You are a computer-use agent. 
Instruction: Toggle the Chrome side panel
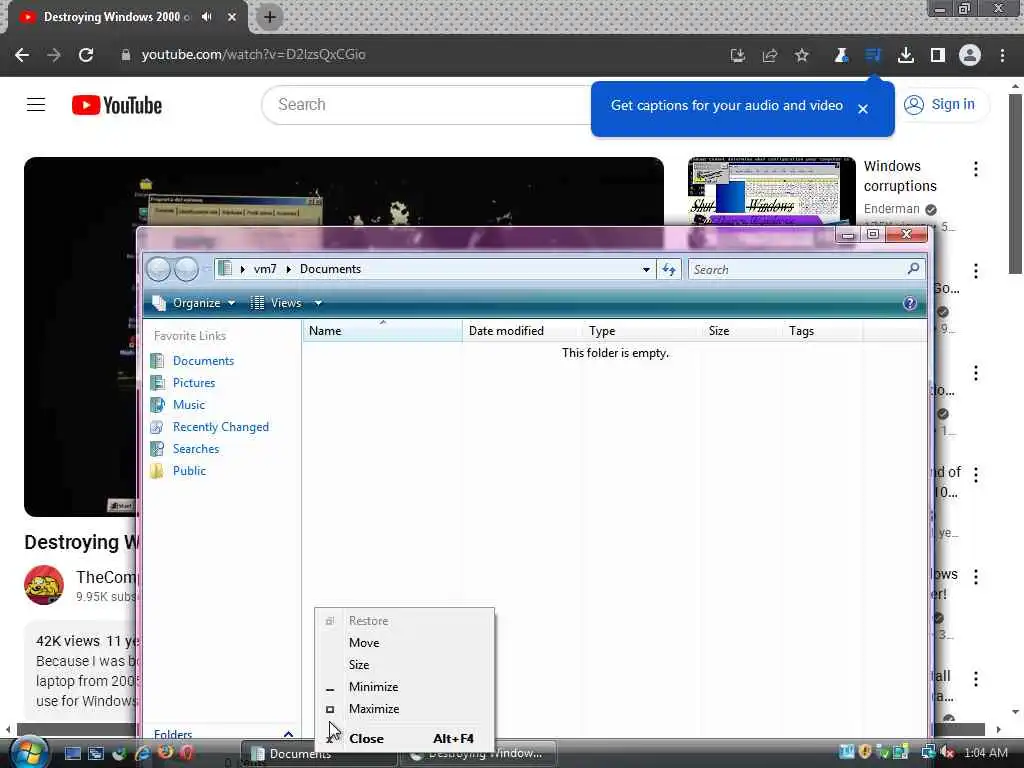(938, 56)
